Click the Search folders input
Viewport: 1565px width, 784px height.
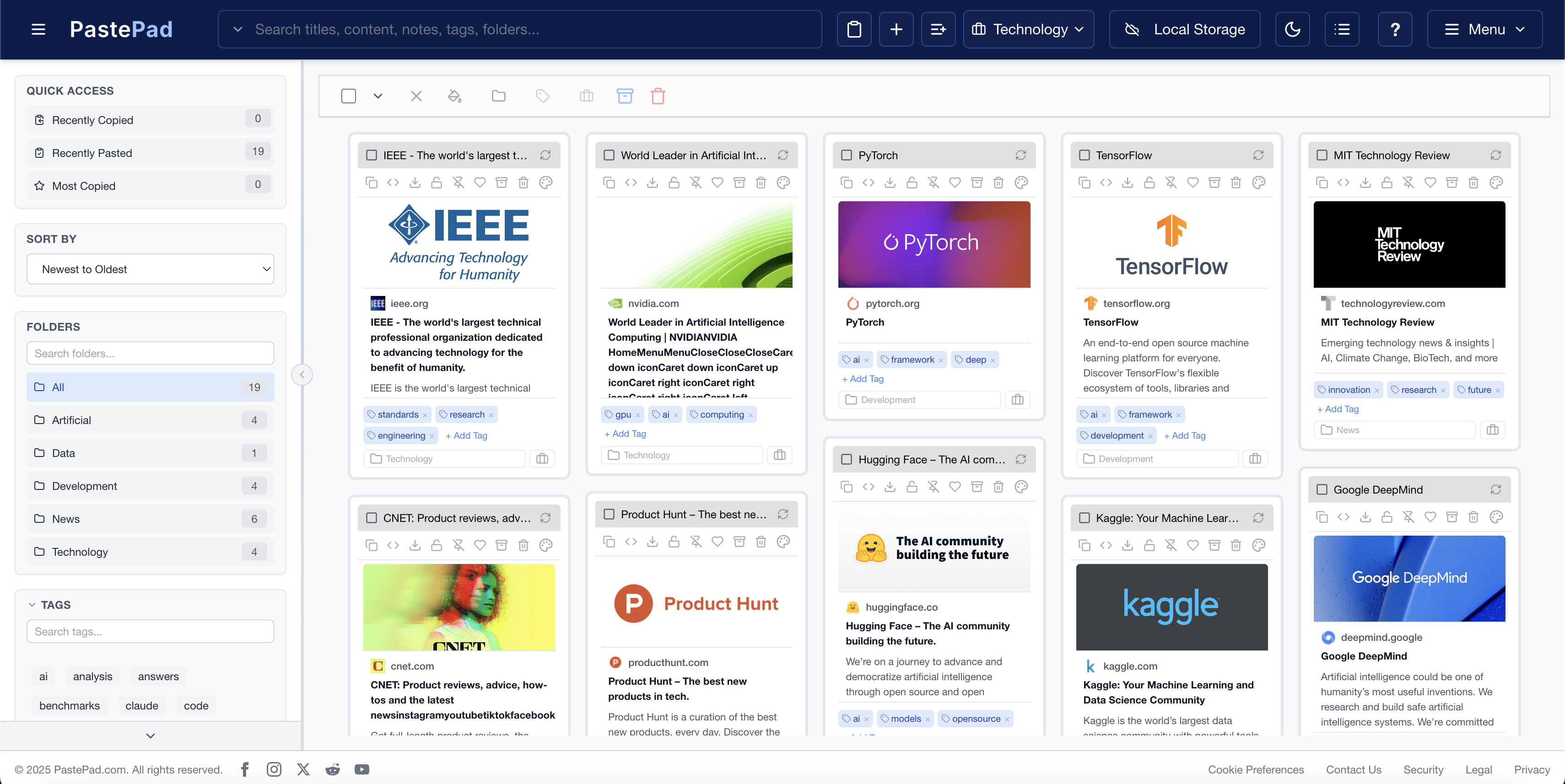coord(150,354)
